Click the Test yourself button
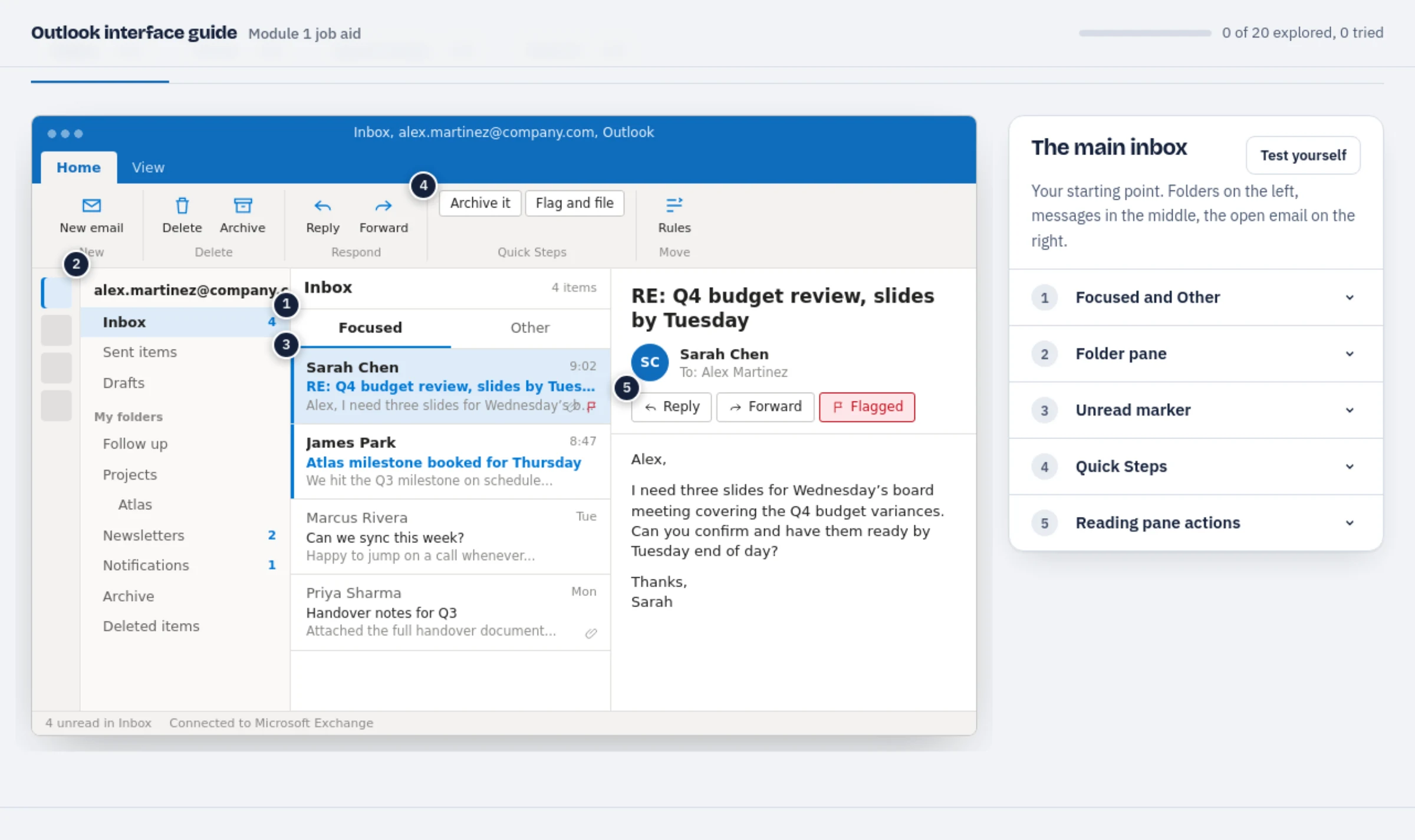 (1303, 155)
